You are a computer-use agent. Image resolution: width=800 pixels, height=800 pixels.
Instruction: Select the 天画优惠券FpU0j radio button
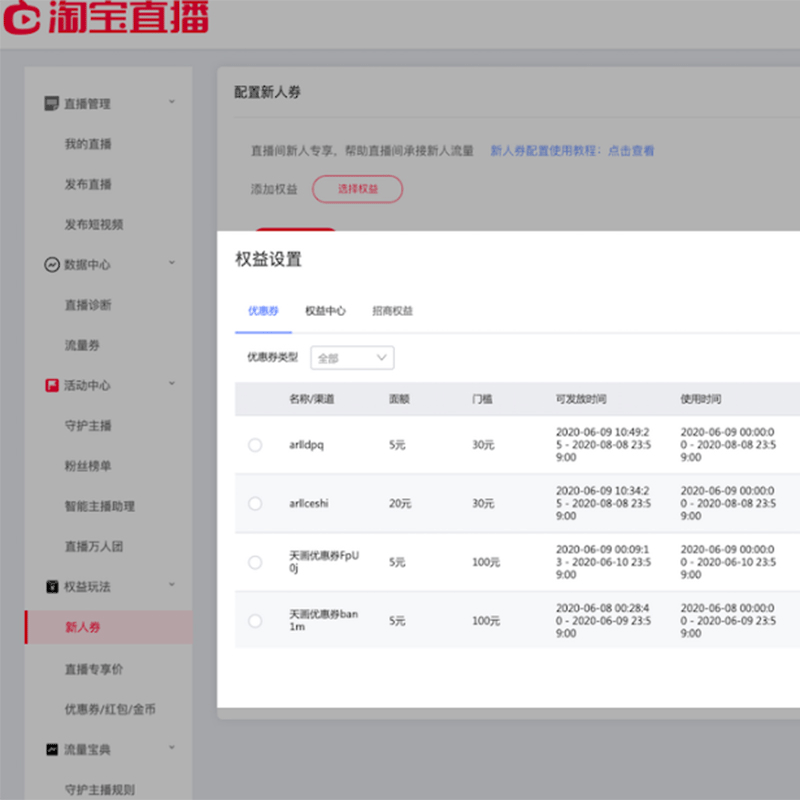tap(255, 562)
